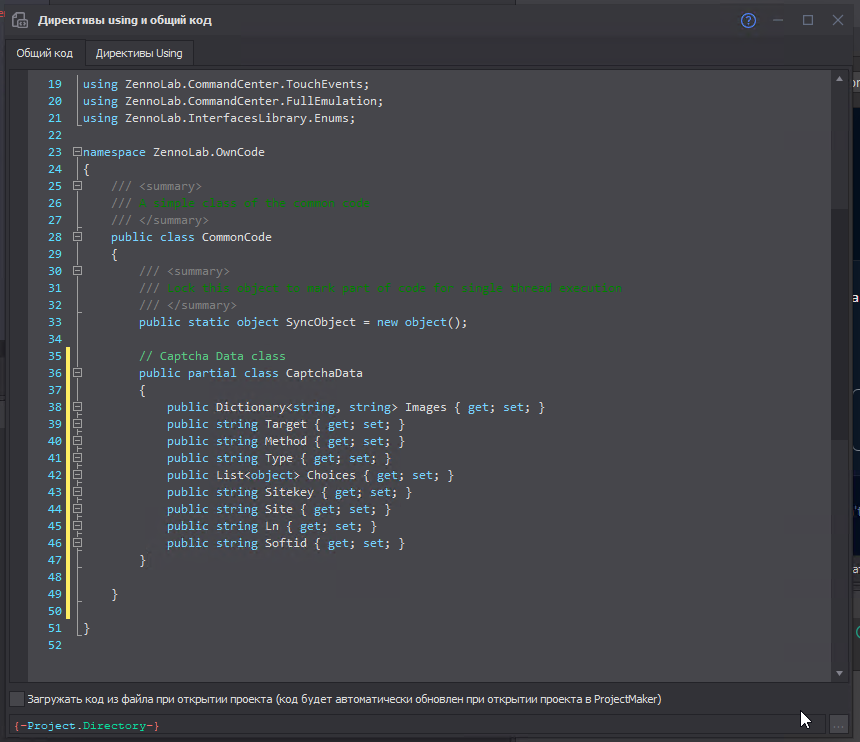Click the scrollbar down arrow

tap(839, 673)
